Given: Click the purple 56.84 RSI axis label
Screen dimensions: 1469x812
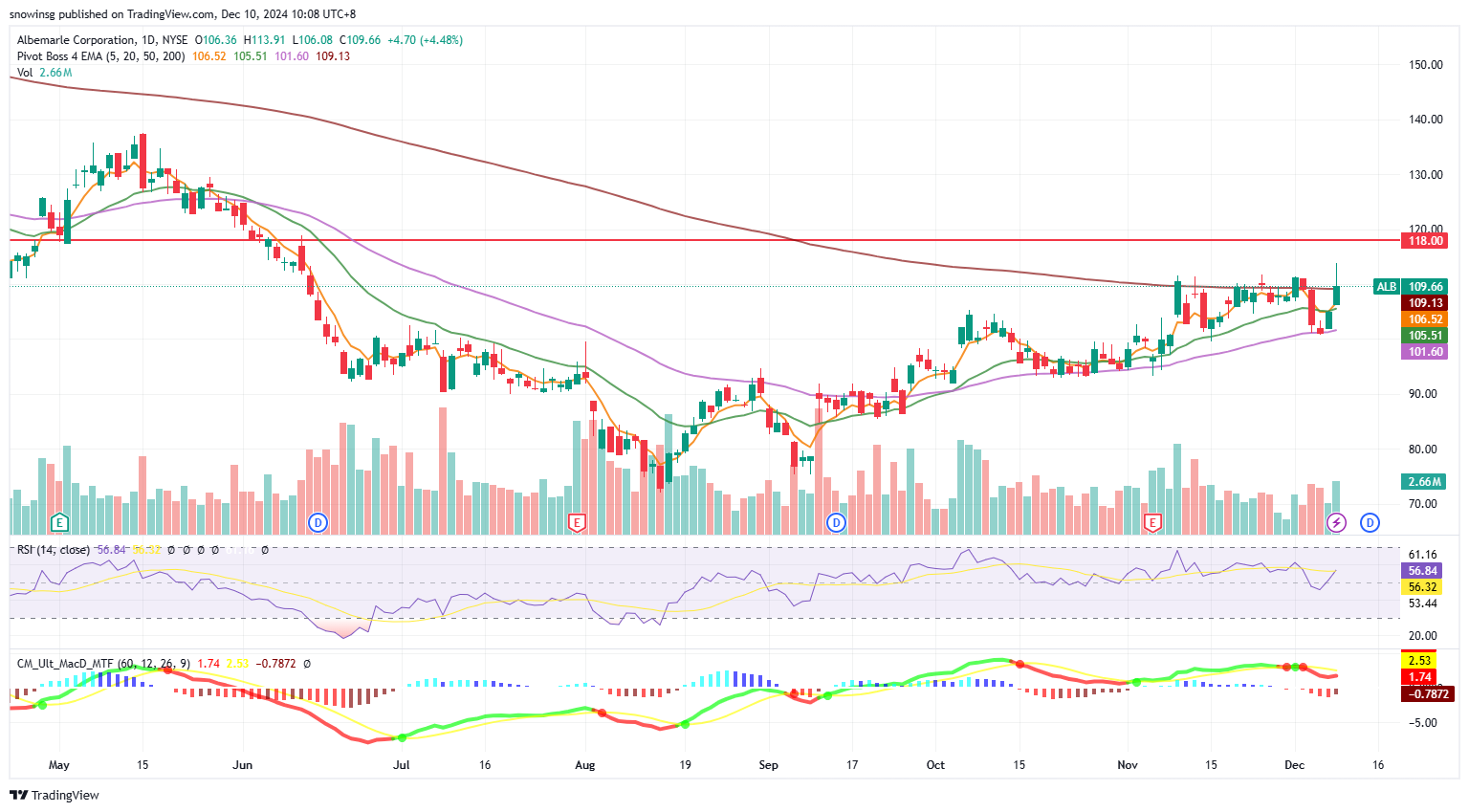Looking at the screenshot, I should click(1422, 571).
